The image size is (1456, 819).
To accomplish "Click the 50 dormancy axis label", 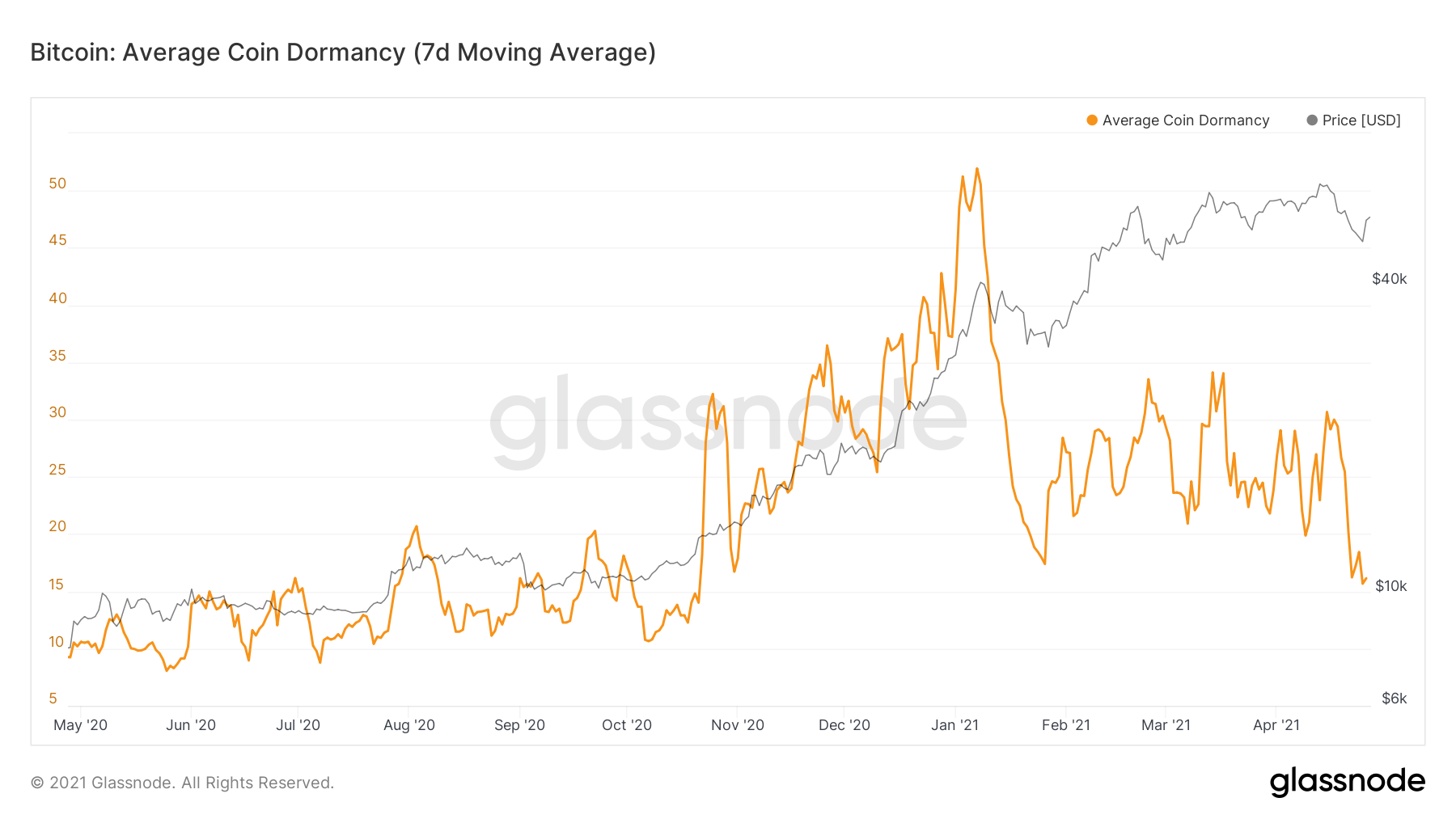I will coord(57,184).
